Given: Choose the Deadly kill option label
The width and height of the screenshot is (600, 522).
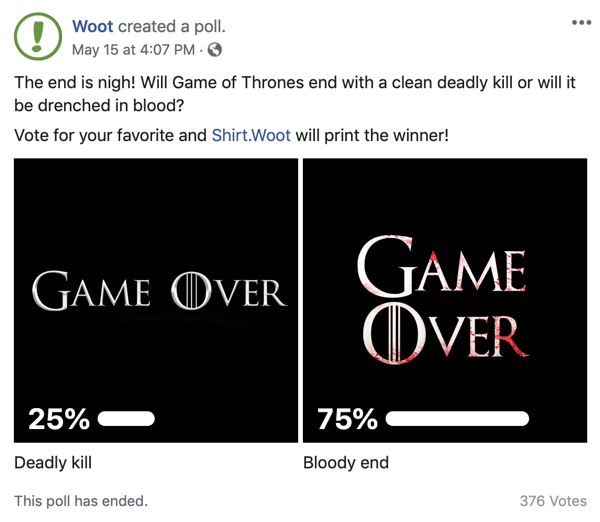Looking at the screenshot, I should 53,463.
